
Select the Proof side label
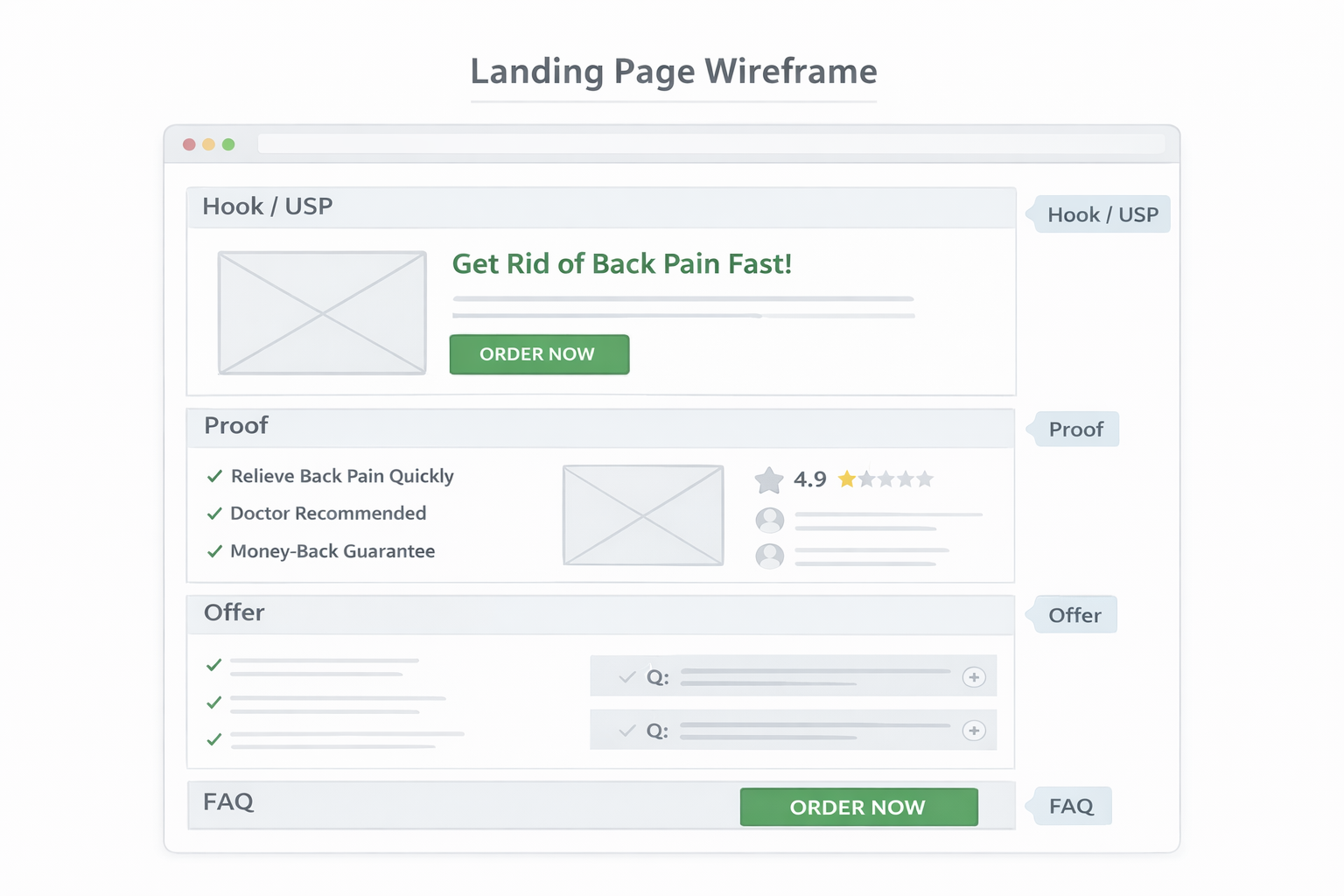click(x=1076, y=430)
